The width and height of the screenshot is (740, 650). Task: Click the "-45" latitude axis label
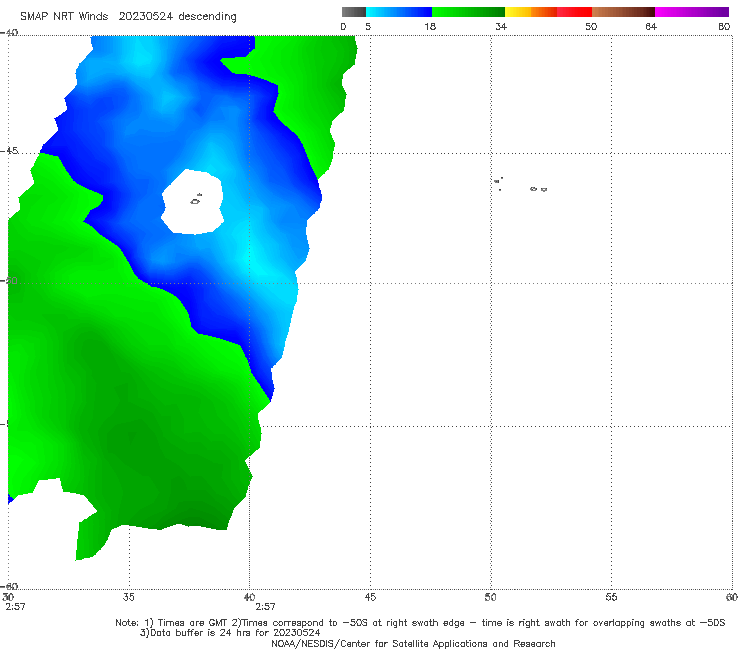(x=9, y=151)
